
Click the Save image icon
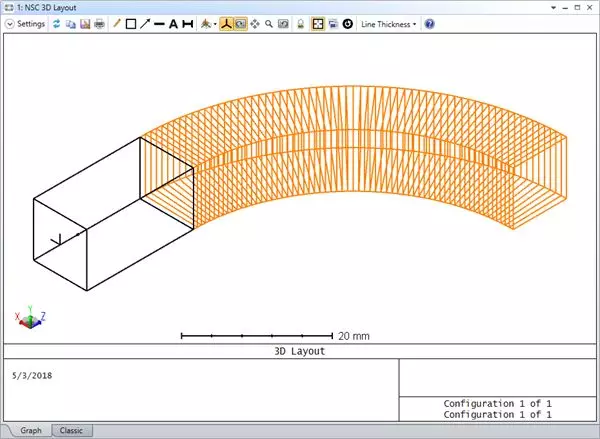point(85,23)
